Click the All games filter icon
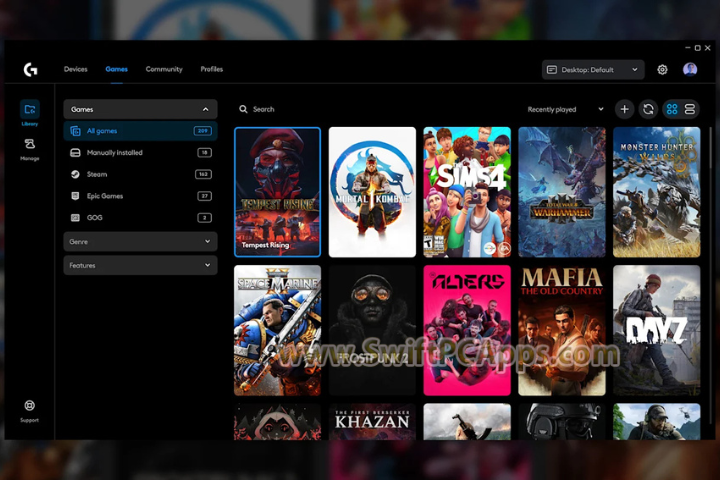The height and width of the screenshot is (480, 720). [75, 131]
